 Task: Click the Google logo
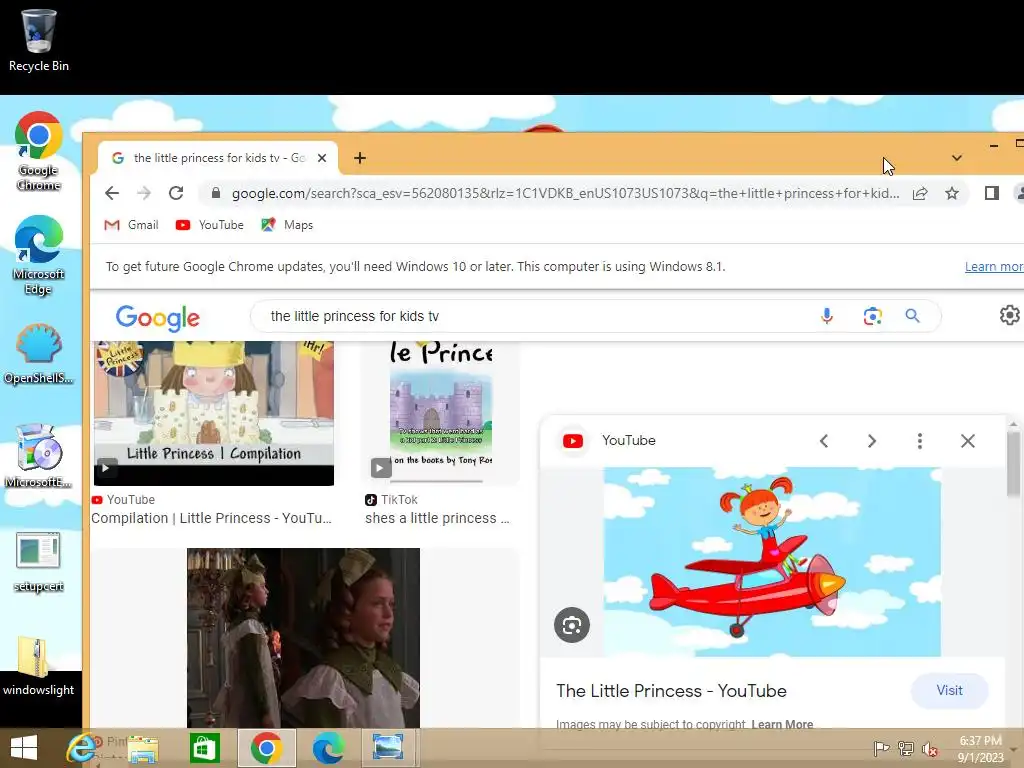(158, 318)
